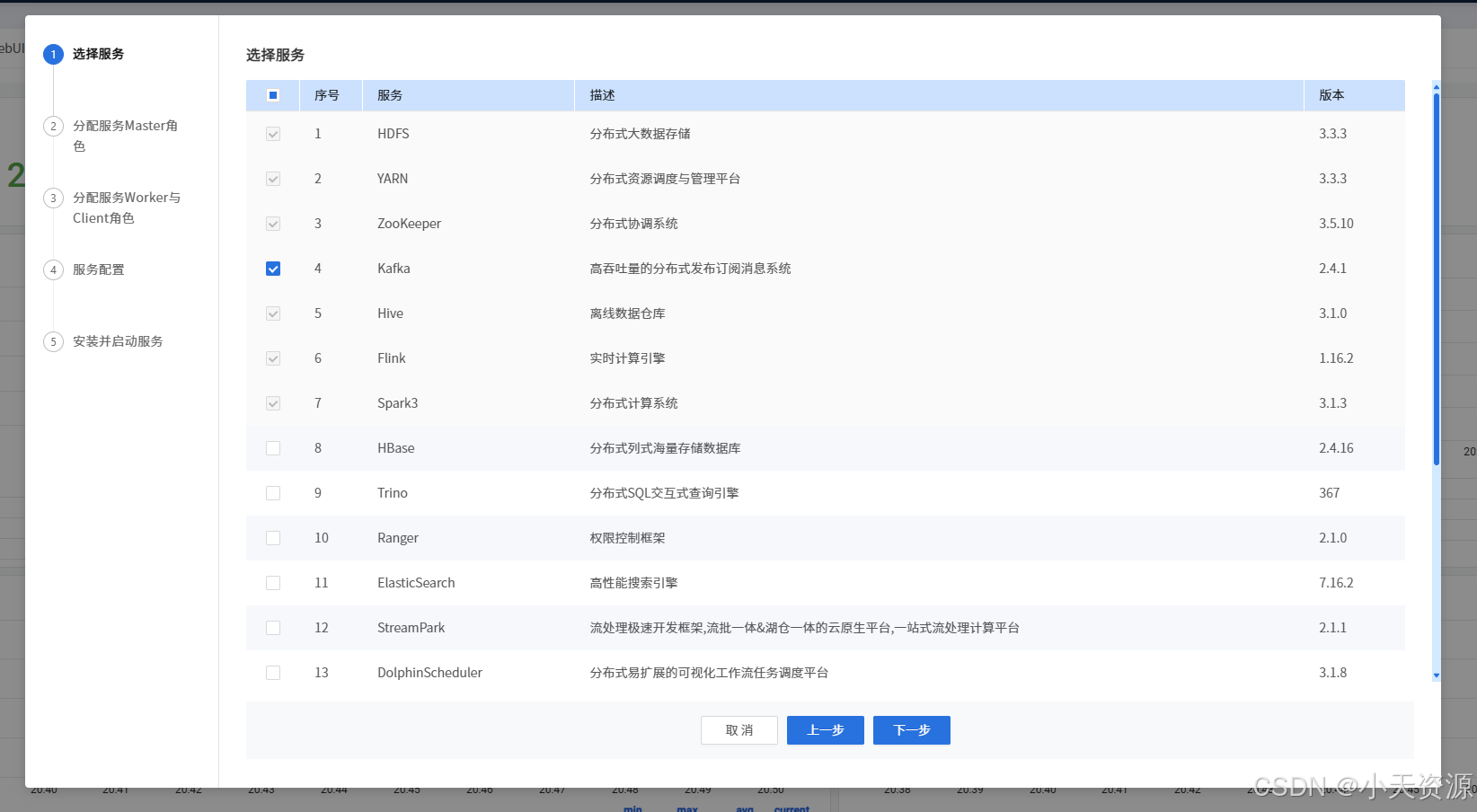Viewport: 1477px width, 812px height.
Task: Click the Spark3 service name
Action: click(398, 403)
